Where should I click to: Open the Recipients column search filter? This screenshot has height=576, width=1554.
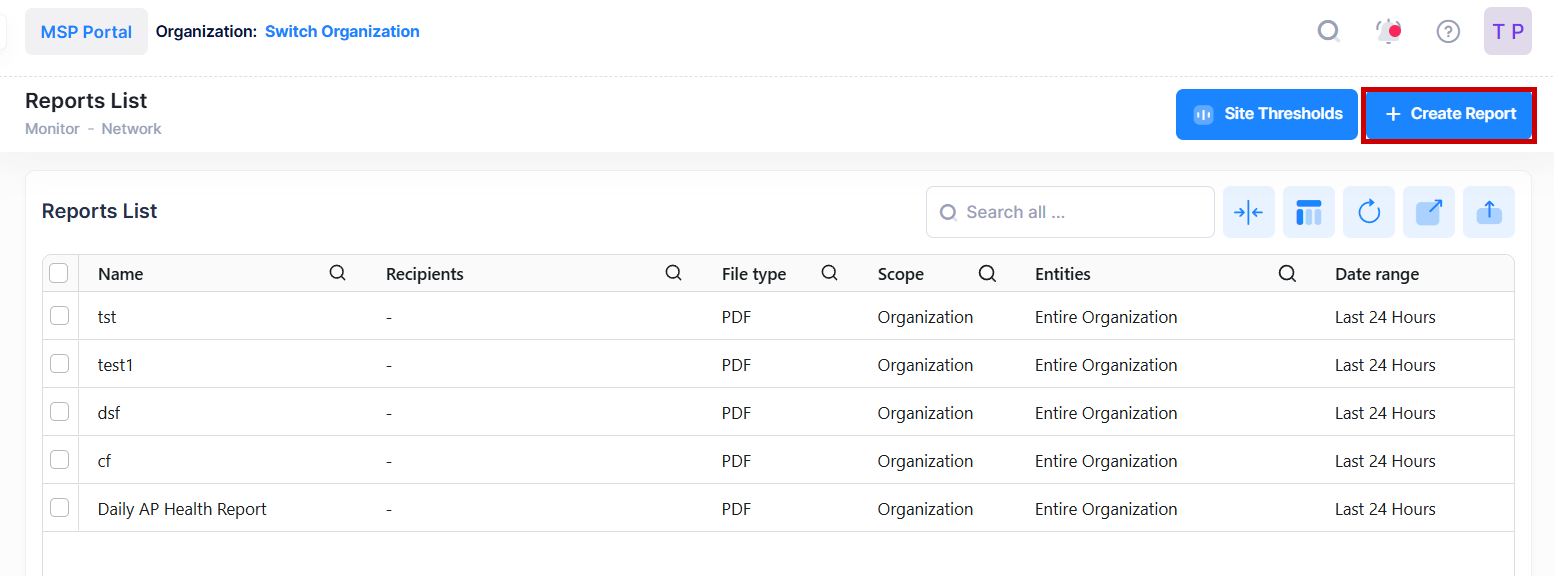[673, 272]
